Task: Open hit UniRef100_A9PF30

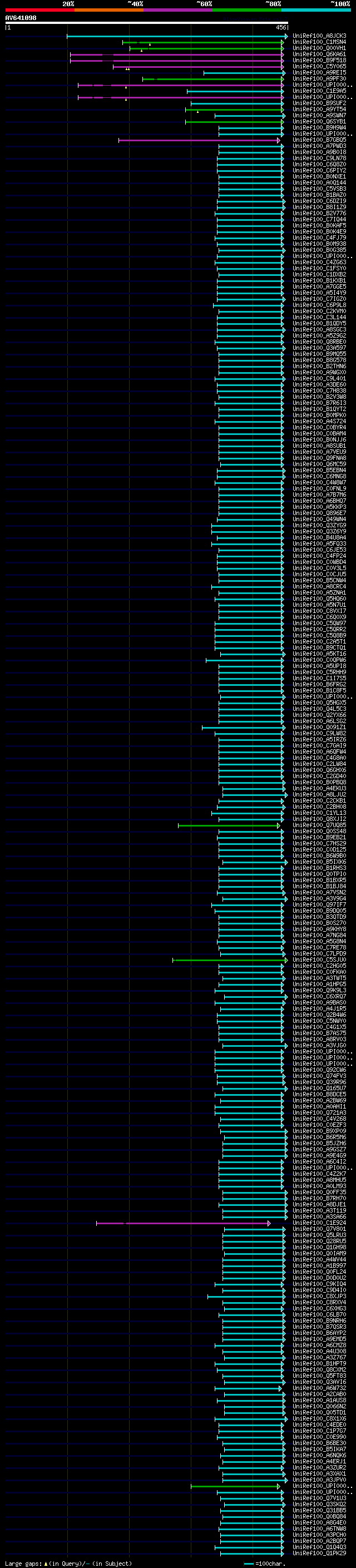Action: (x=319, y=78)
